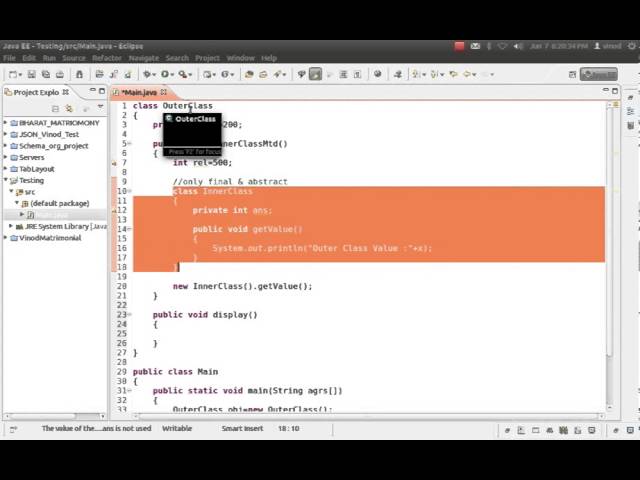Expand the Servers project node
640x480 pixels.
[6, 157]
